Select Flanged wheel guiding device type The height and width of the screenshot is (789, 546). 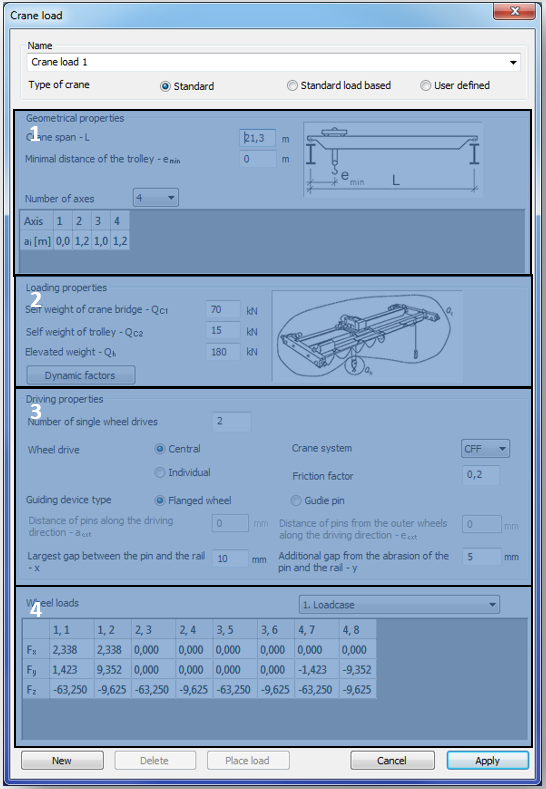pos(160,501)
